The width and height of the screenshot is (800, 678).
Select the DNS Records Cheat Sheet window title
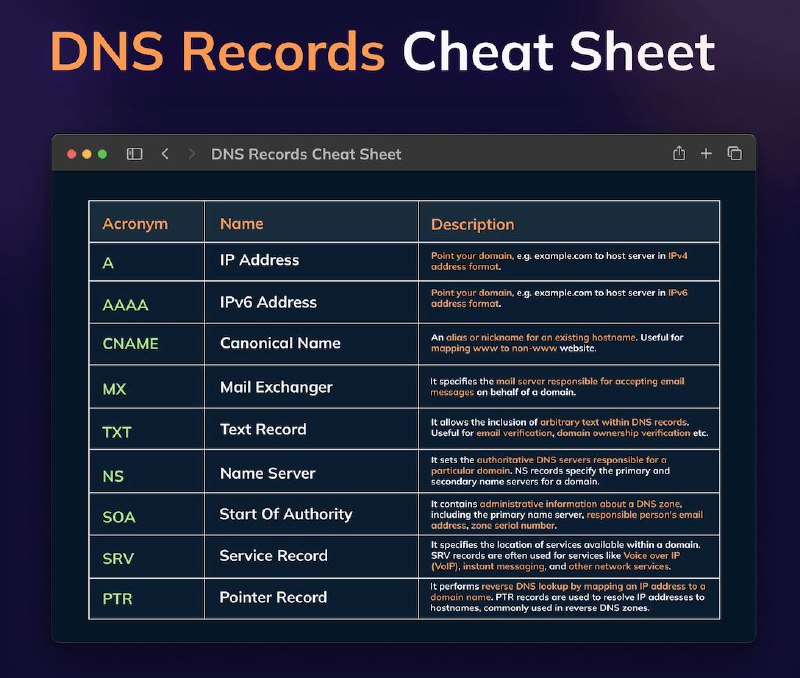tap(306, 154)
